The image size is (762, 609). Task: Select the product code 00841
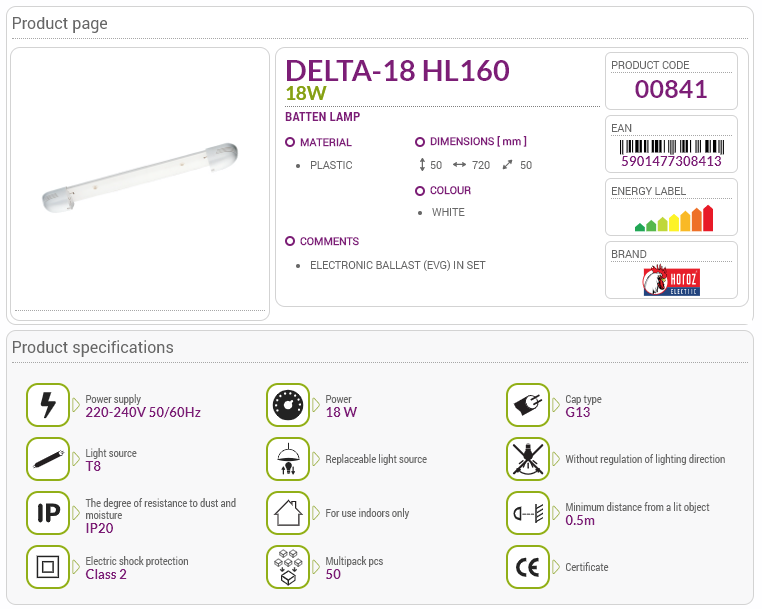tap(671, 89)
